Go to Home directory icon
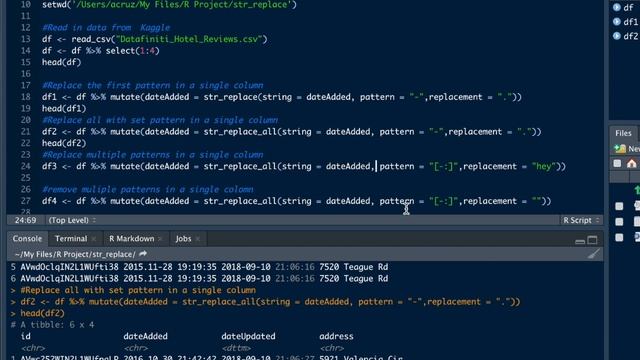The image size is (640, 360). pos(631,164)
